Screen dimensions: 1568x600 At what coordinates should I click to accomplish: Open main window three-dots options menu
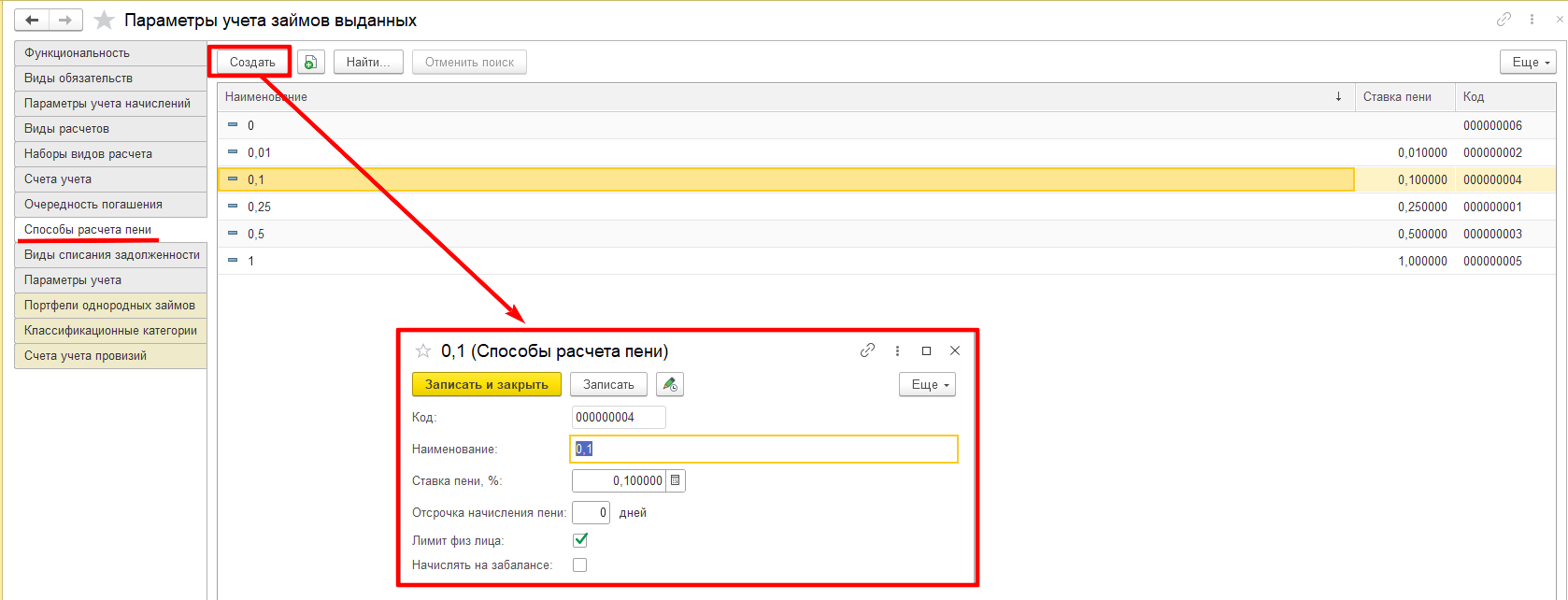pyautogui.click(x=1532, y=19)
